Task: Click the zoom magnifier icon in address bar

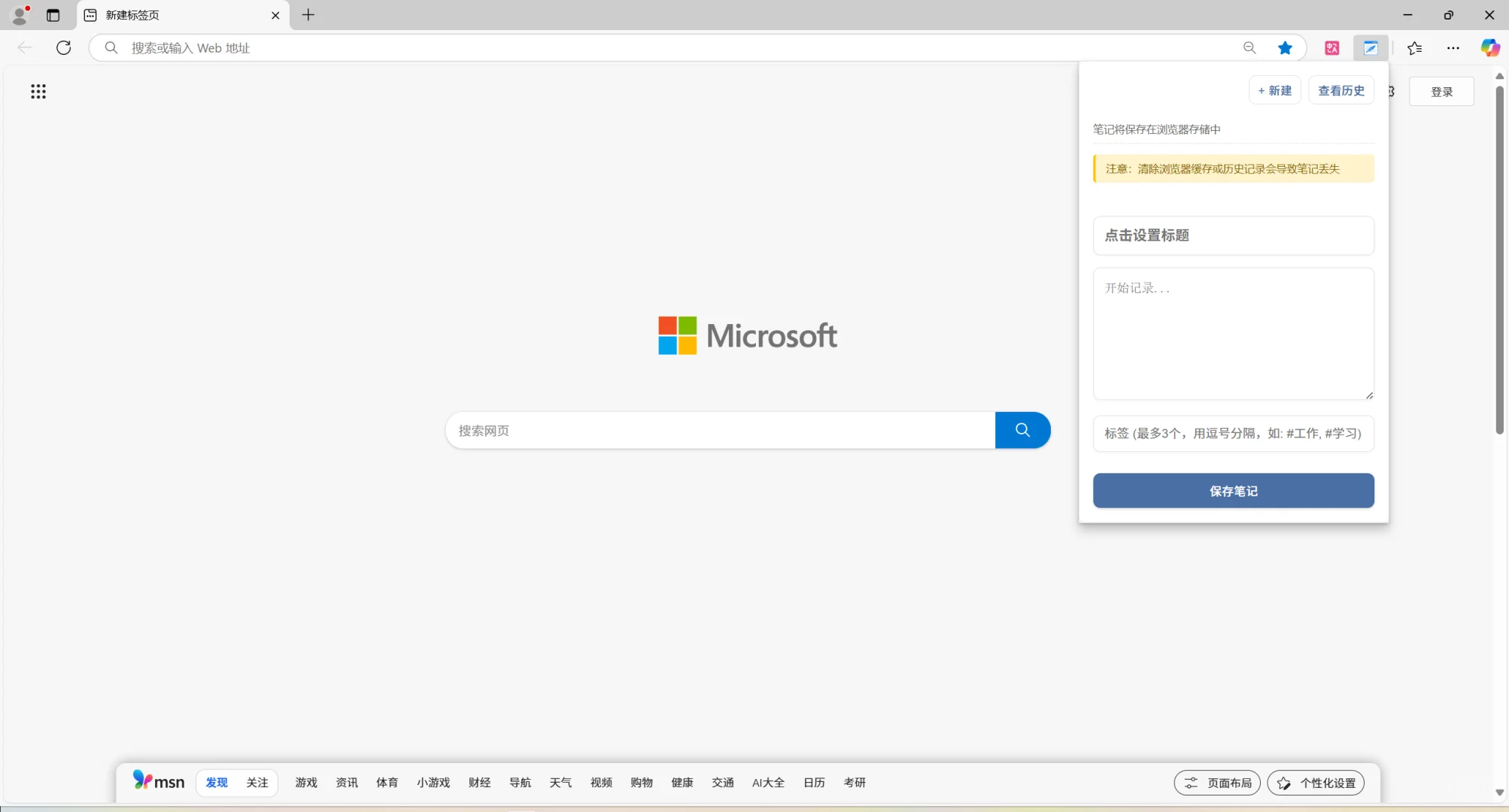Action: tap(1249, 48)
